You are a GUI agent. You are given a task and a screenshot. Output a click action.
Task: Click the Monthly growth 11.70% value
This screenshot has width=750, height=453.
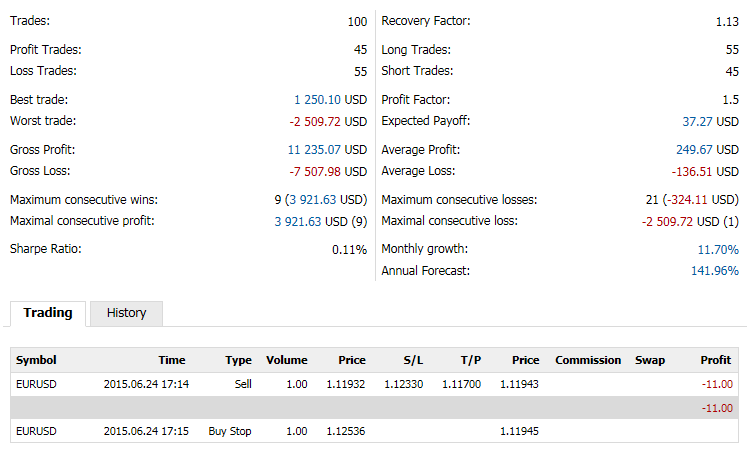click(x=718, y=249)
